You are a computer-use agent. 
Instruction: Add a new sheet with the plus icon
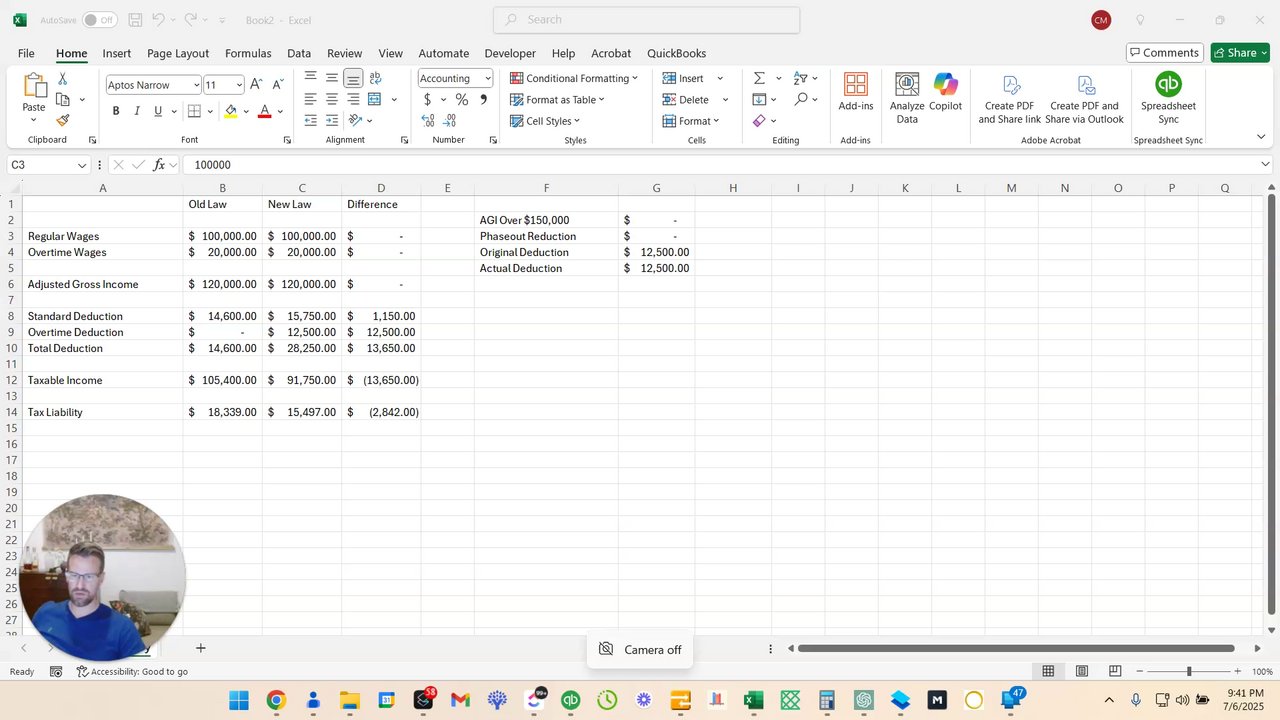click(200, 648)
